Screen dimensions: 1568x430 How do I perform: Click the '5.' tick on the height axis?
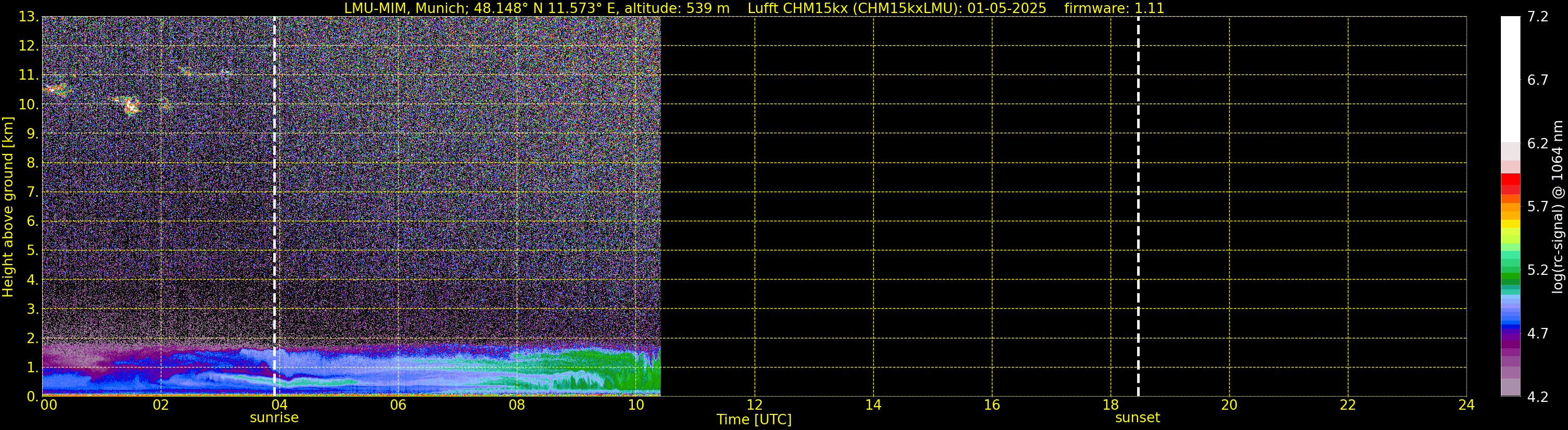point(32,250)
